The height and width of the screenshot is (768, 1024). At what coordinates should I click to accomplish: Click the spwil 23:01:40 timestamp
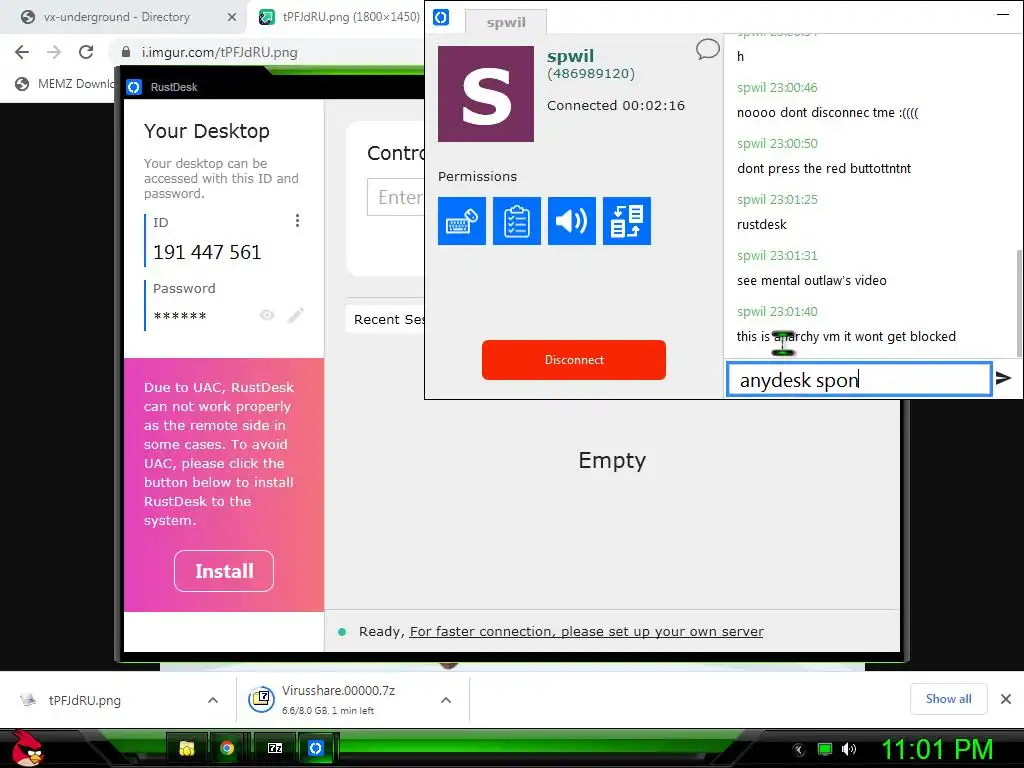(x=777, y=312)
